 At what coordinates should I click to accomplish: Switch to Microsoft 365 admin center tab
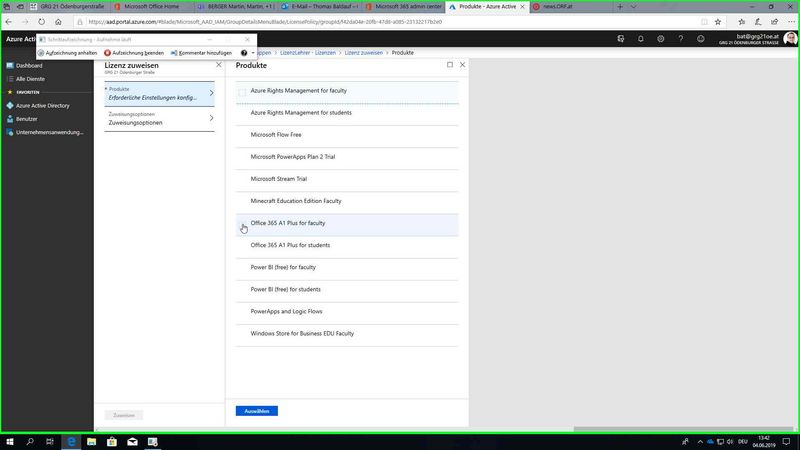[403, 7]
